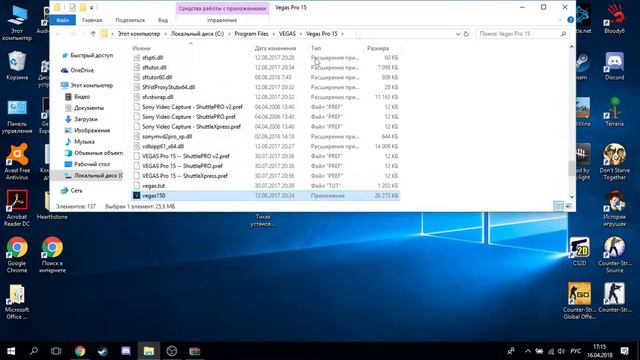Sort by the Размер column header
640x360 pixels.
(x=378, y=48)
